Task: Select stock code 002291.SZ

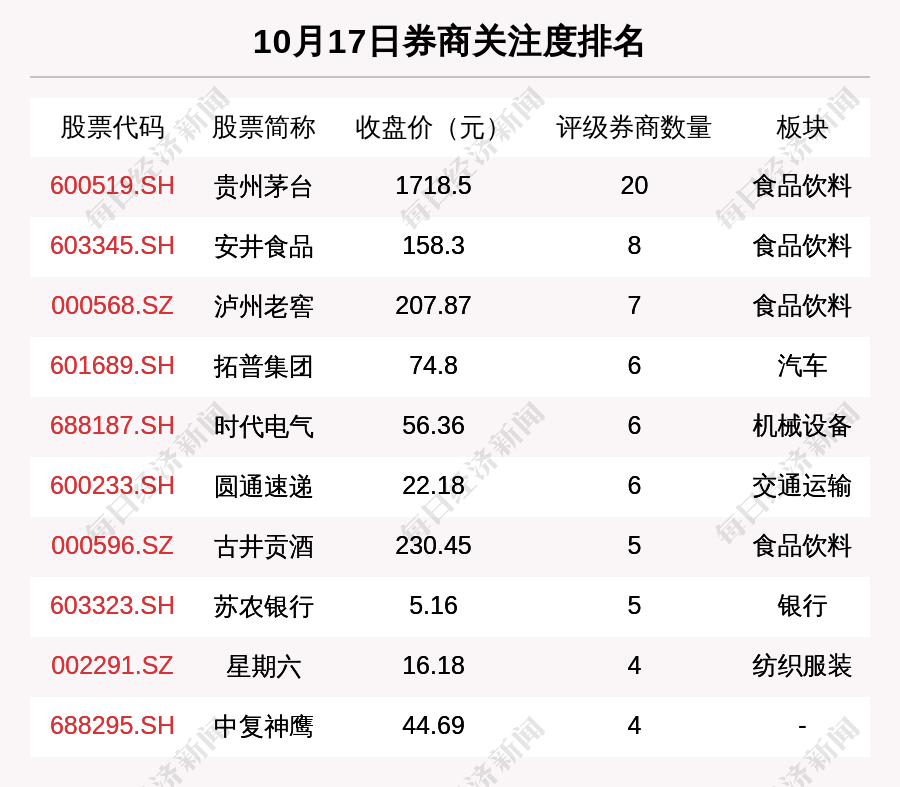Action: tap(112, 666)
